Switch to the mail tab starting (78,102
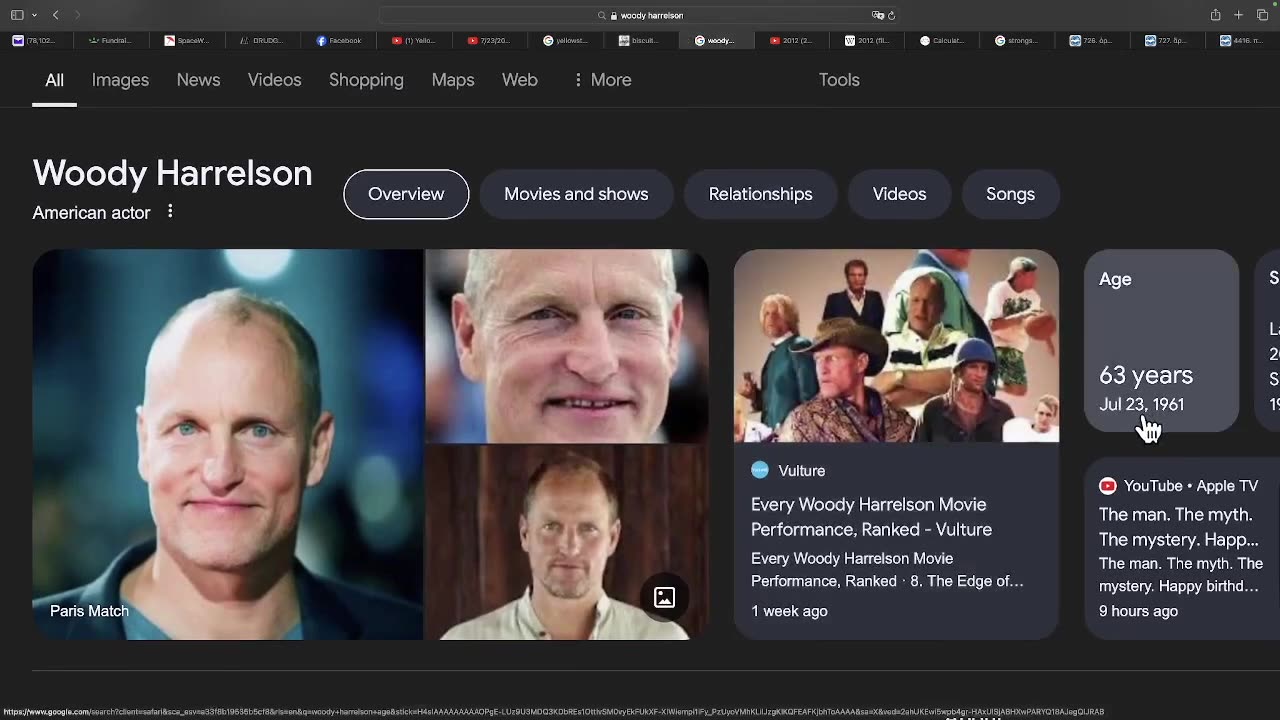 click(34, 41)
